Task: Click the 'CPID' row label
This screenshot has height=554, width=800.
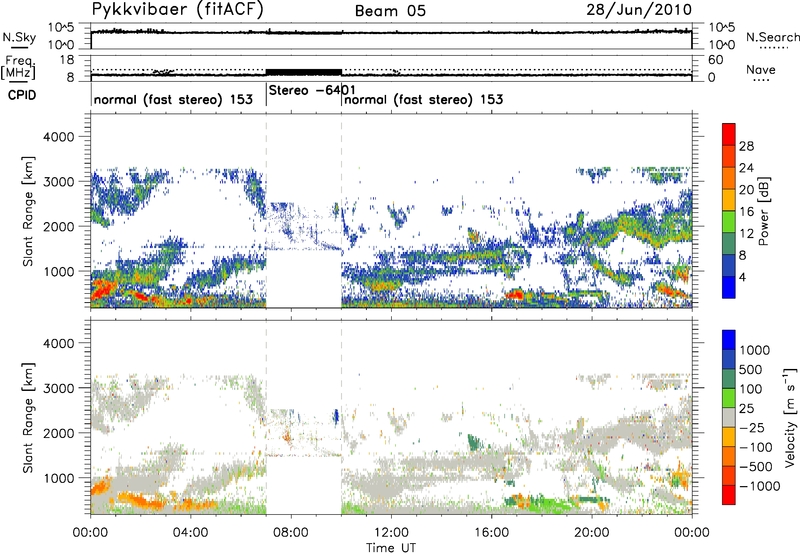Action: [x=22, y=95]
